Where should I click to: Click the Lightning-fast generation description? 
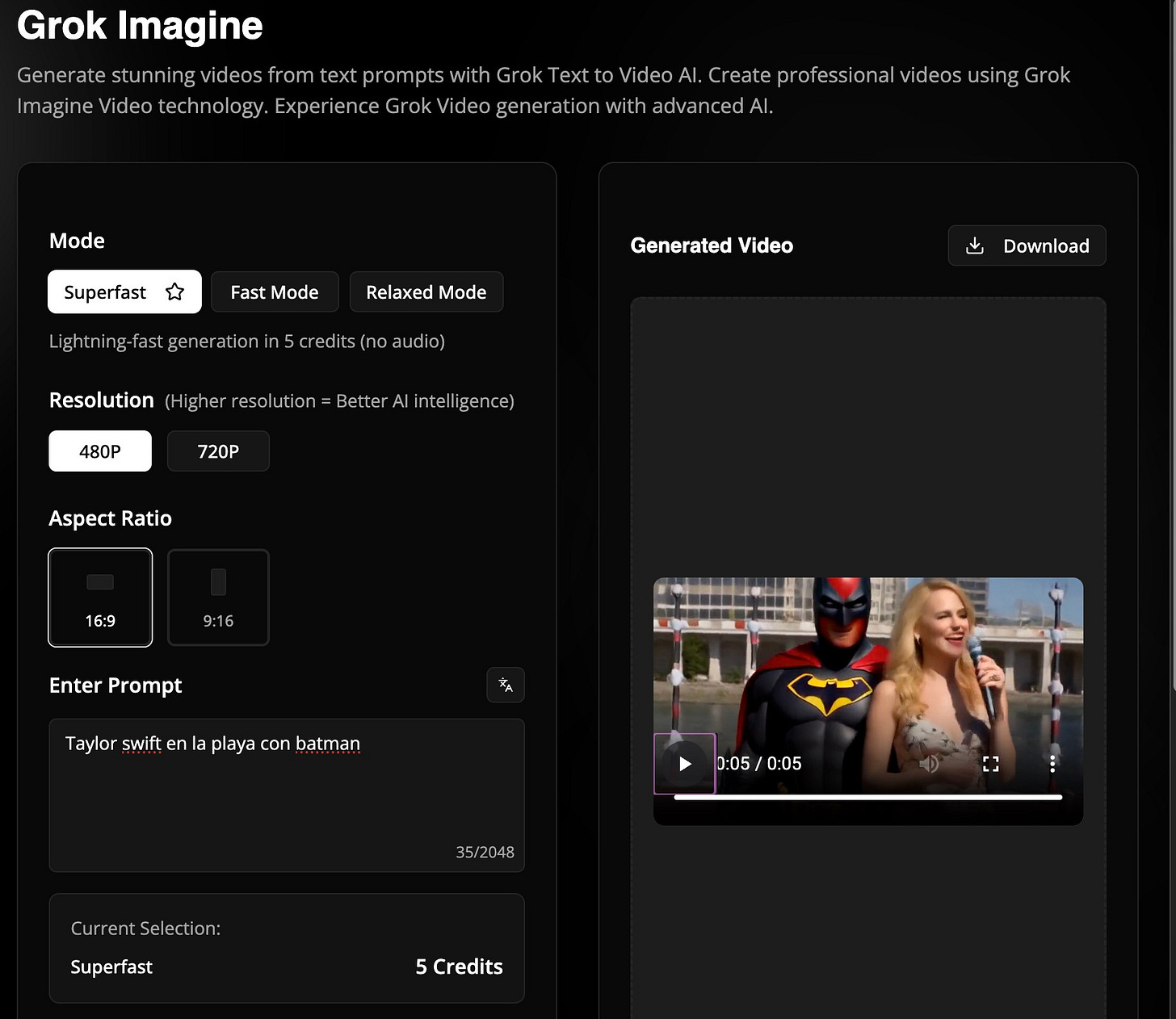click(246, 342)
